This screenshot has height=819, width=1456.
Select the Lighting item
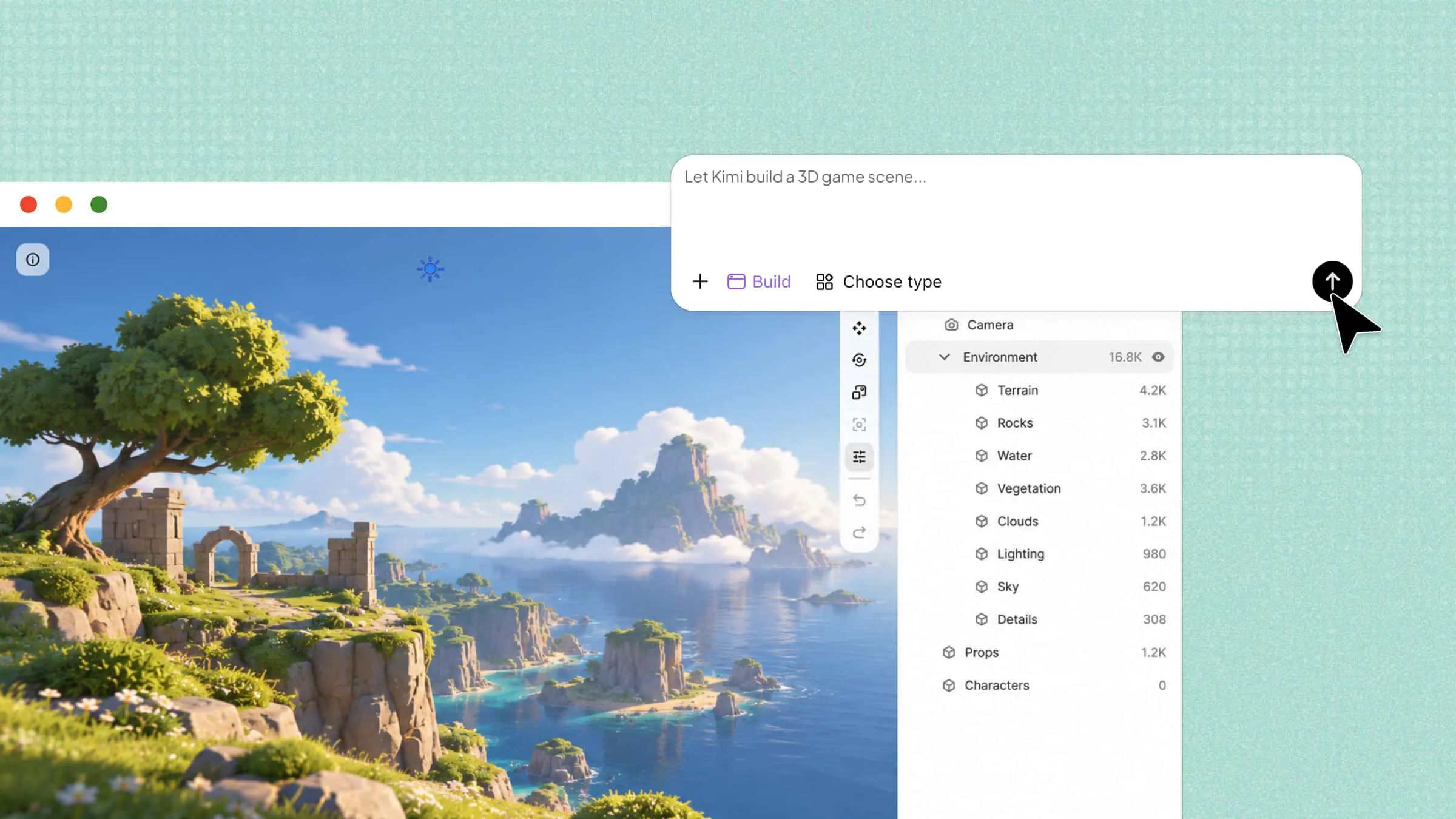tap(1039, 554)
